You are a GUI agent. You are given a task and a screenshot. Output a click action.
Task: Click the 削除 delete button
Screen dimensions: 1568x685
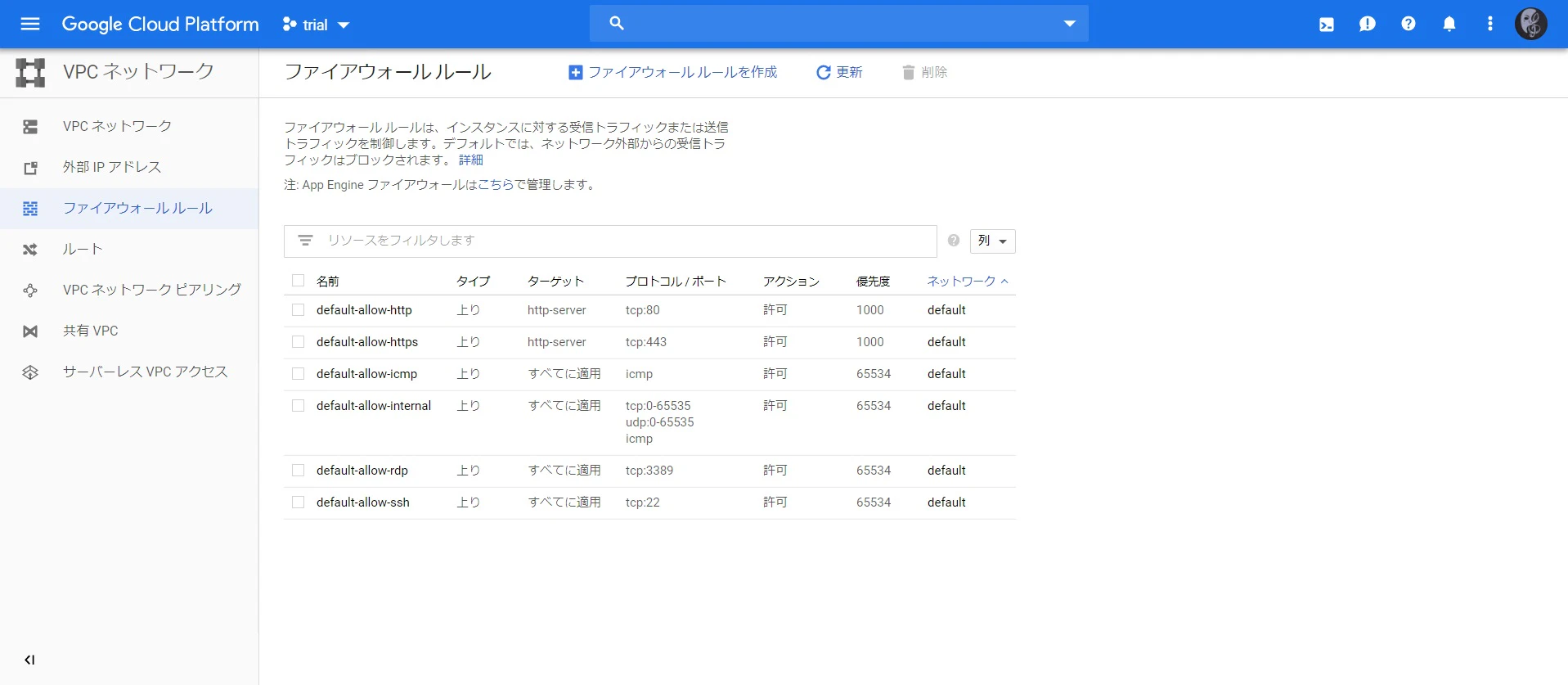click(924, 72)
